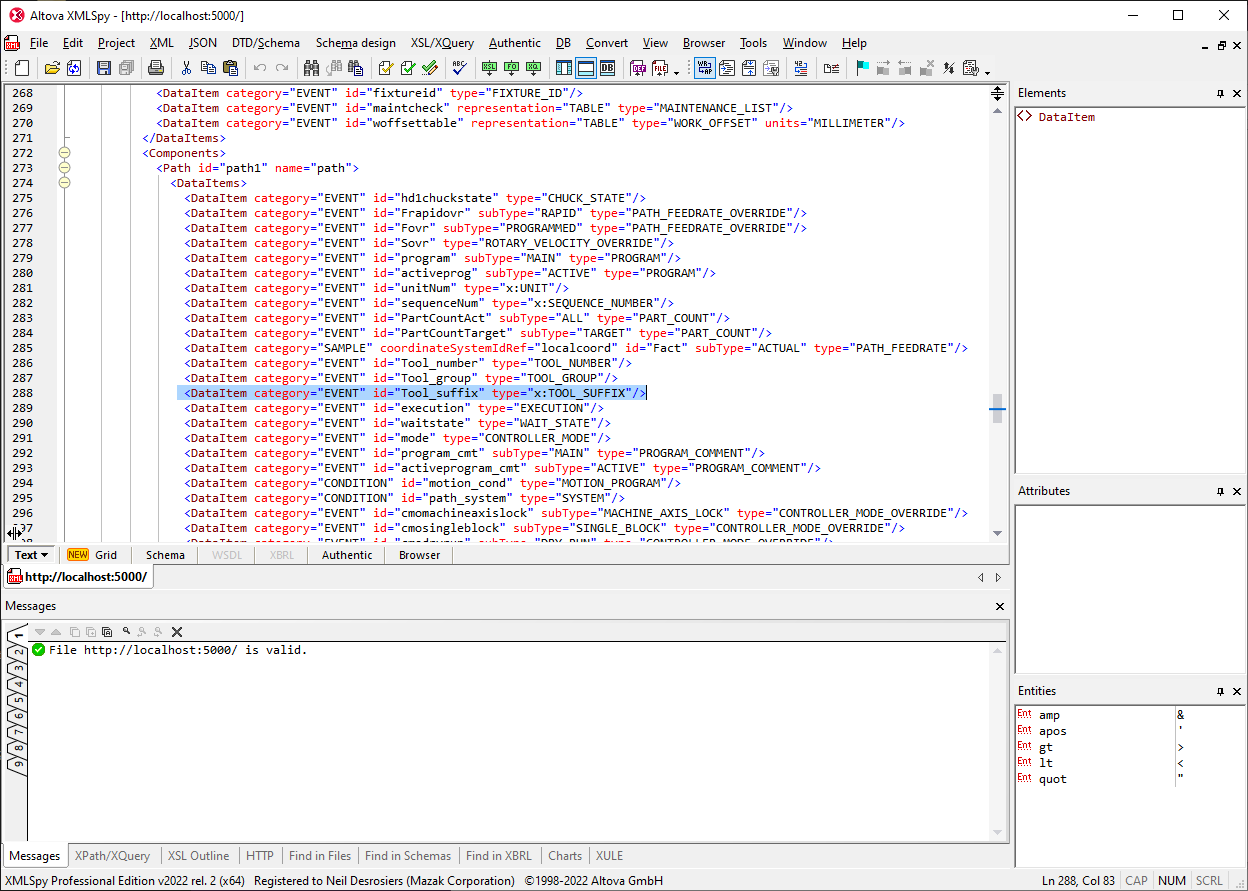Open the XML menu
This screenshot has width=1248, height=891.
coord(162,43)
